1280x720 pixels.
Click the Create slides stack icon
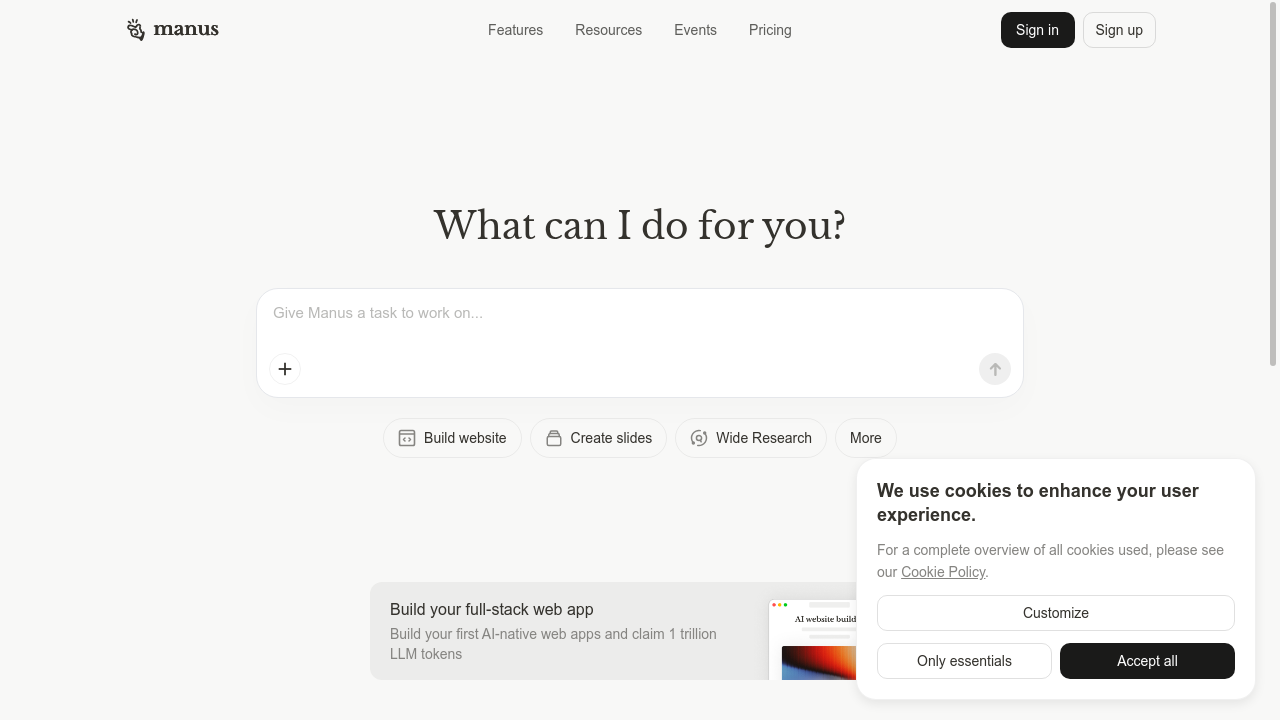(x=554, y=438)
